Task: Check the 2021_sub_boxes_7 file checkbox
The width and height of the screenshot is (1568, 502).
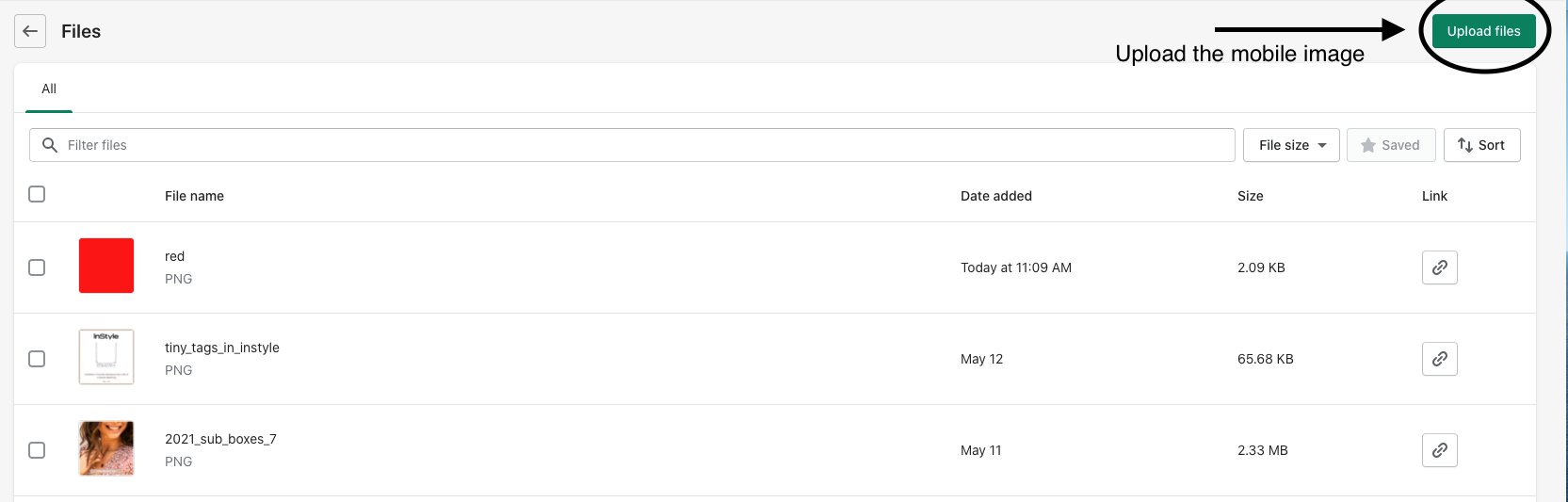Action: point(37,450)
